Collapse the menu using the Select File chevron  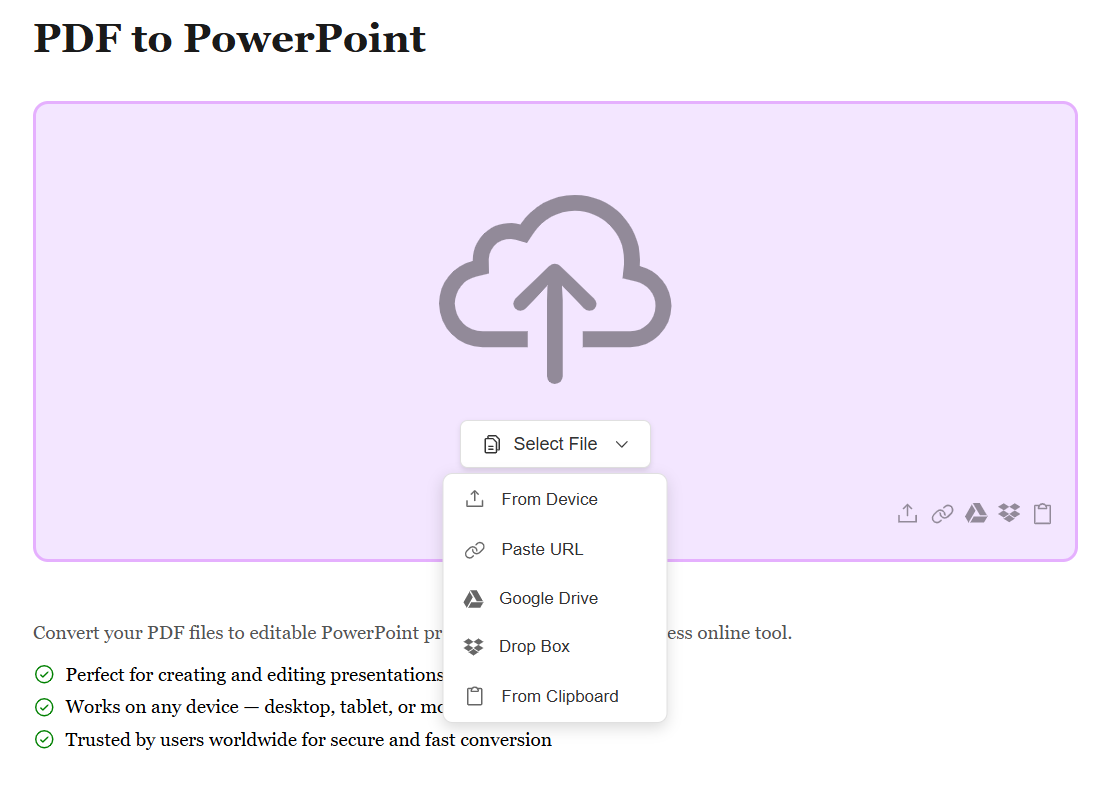(622, 444)
